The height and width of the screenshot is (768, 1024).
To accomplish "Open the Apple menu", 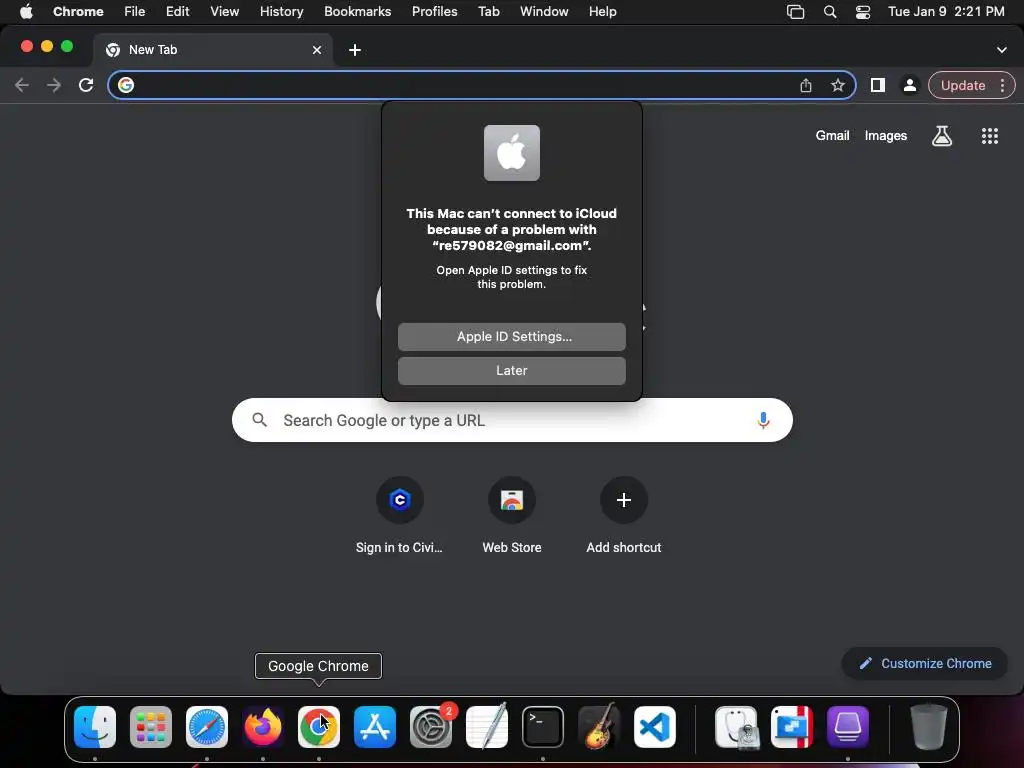I will coord(26,12).
